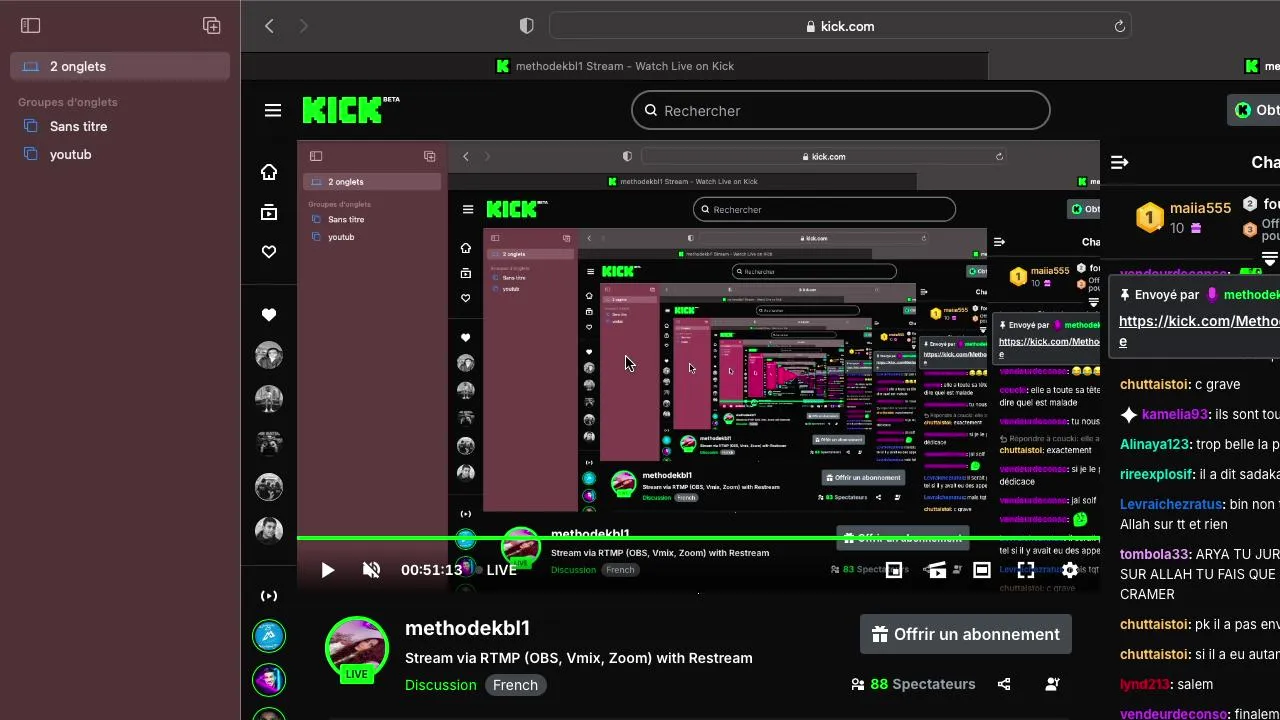Click kamelia93's username in chat
The height and width of the screenshot is (720, 1280).
pos(1175,414)
